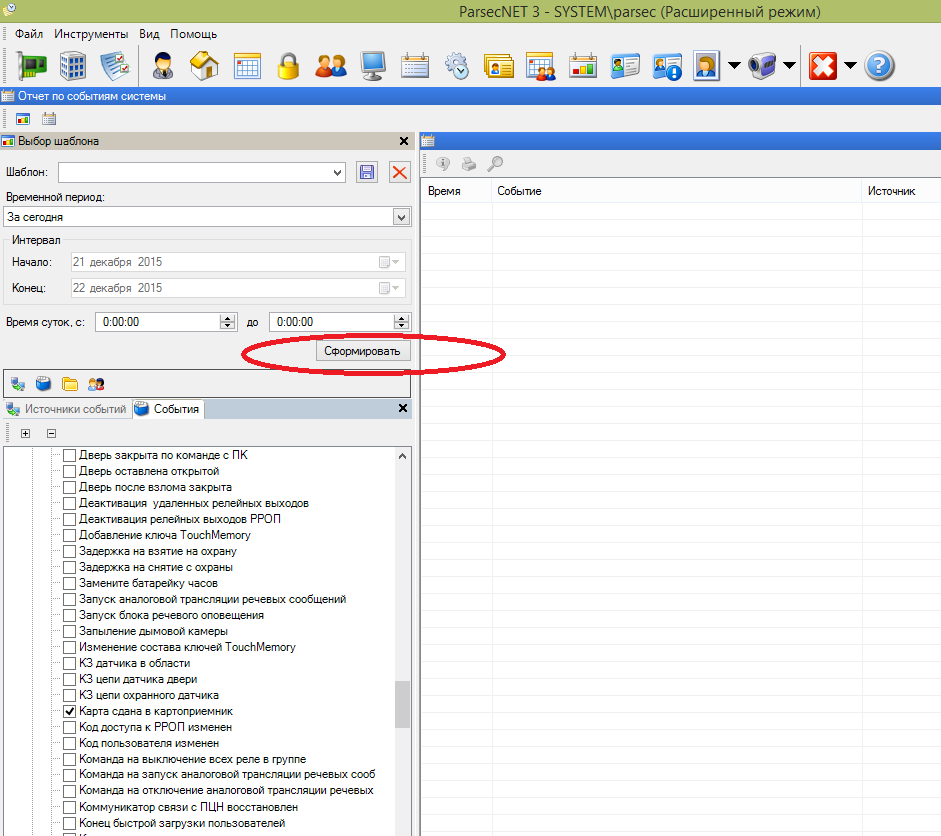Click the red X toolbar icon
This screenshot has height=836, width=941.
[x=823, y=65]
